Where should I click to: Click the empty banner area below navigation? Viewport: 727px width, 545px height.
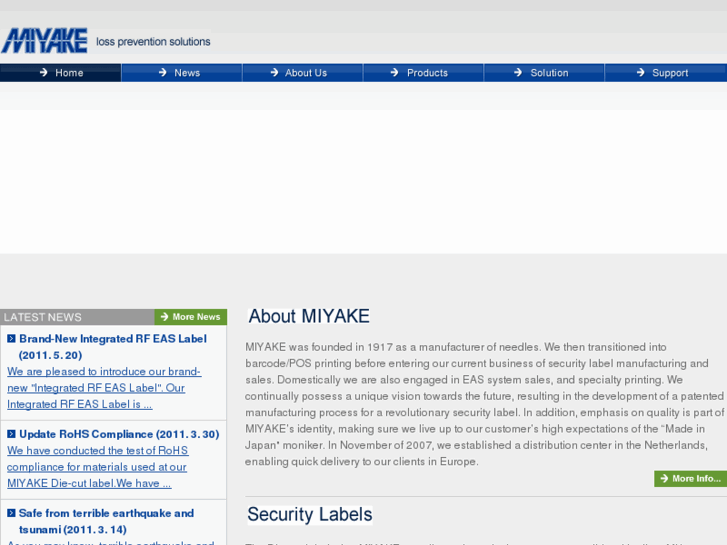point(363,180)
